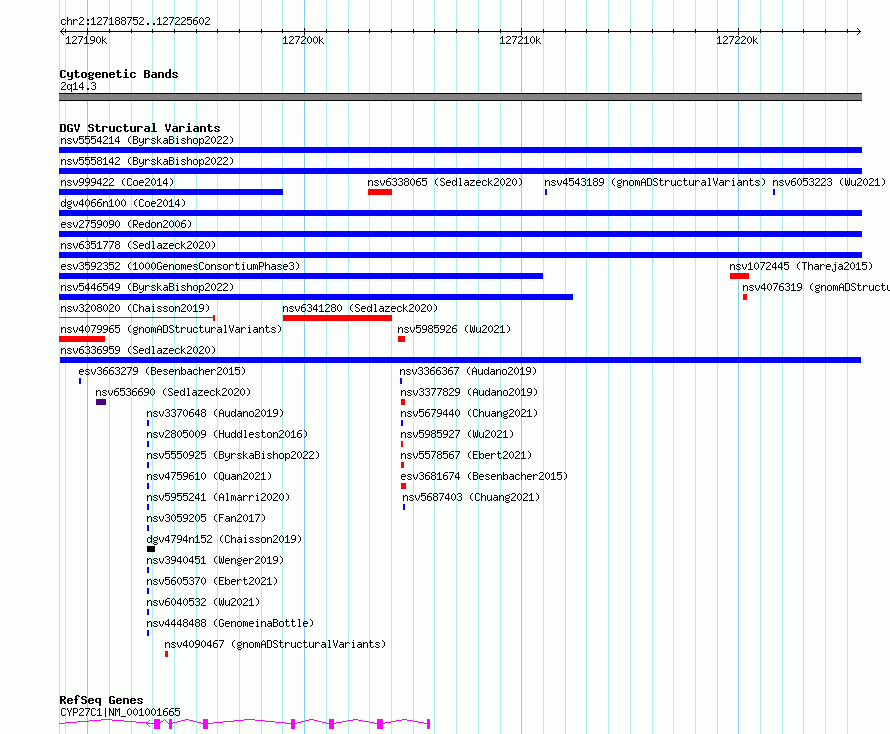The width and height of the screenshot is (890, 734).
Task: Click the purple bar under nsv6536690
Action: pos(101,402)
